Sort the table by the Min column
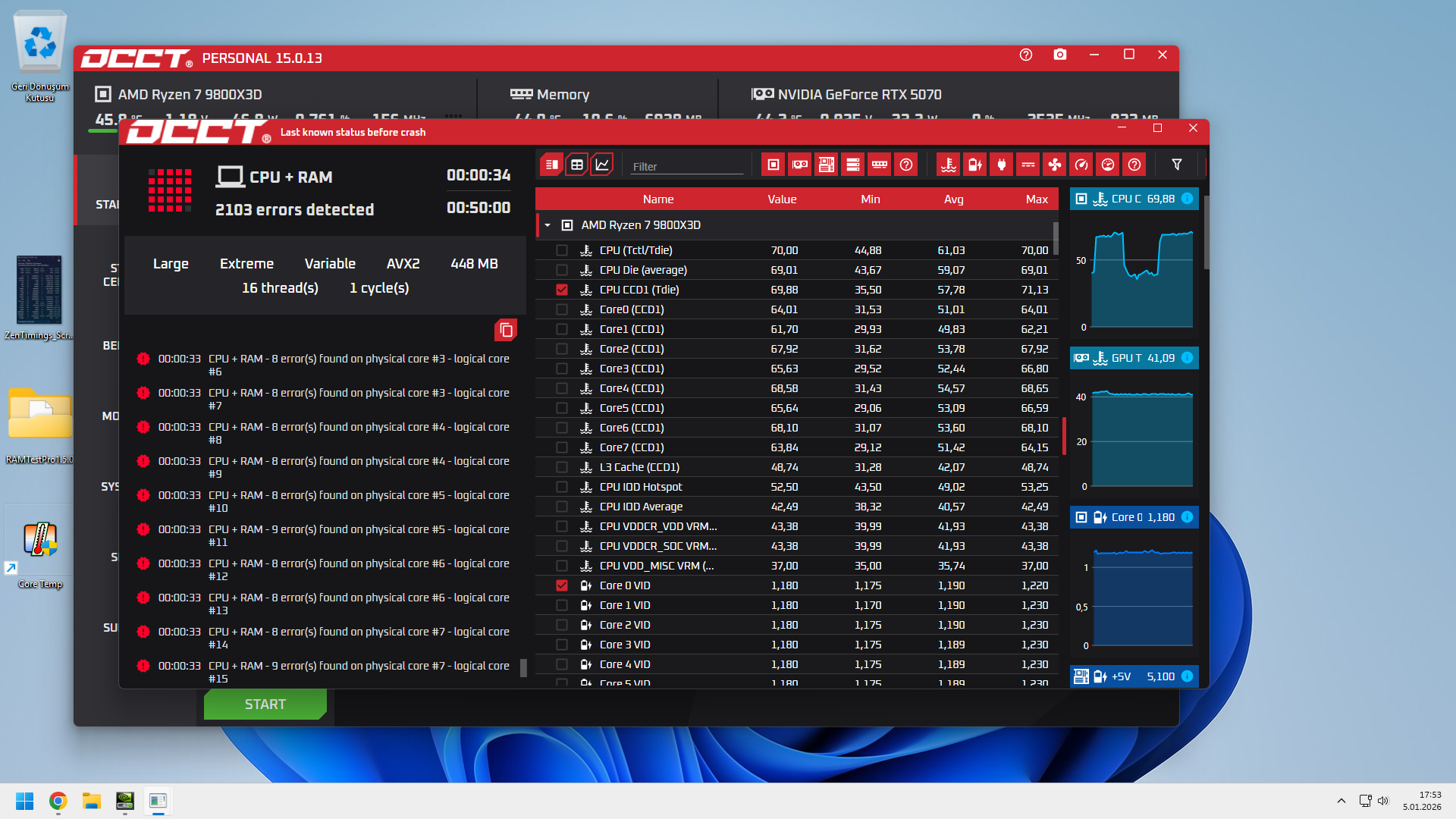Viewport: 1456px width, 819px height. [x=871, y=199]
